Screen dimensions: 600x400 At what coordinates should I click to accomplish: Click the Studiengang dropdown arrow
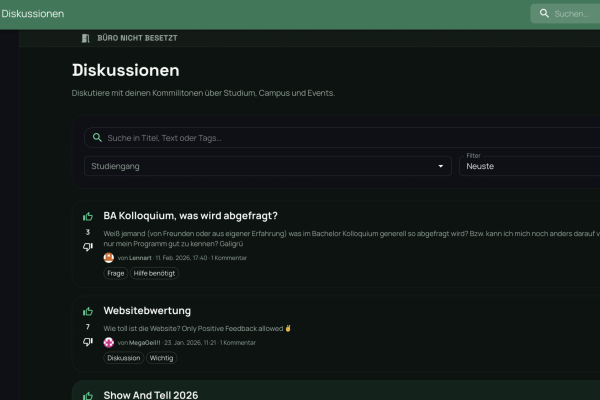pos(441,166)
